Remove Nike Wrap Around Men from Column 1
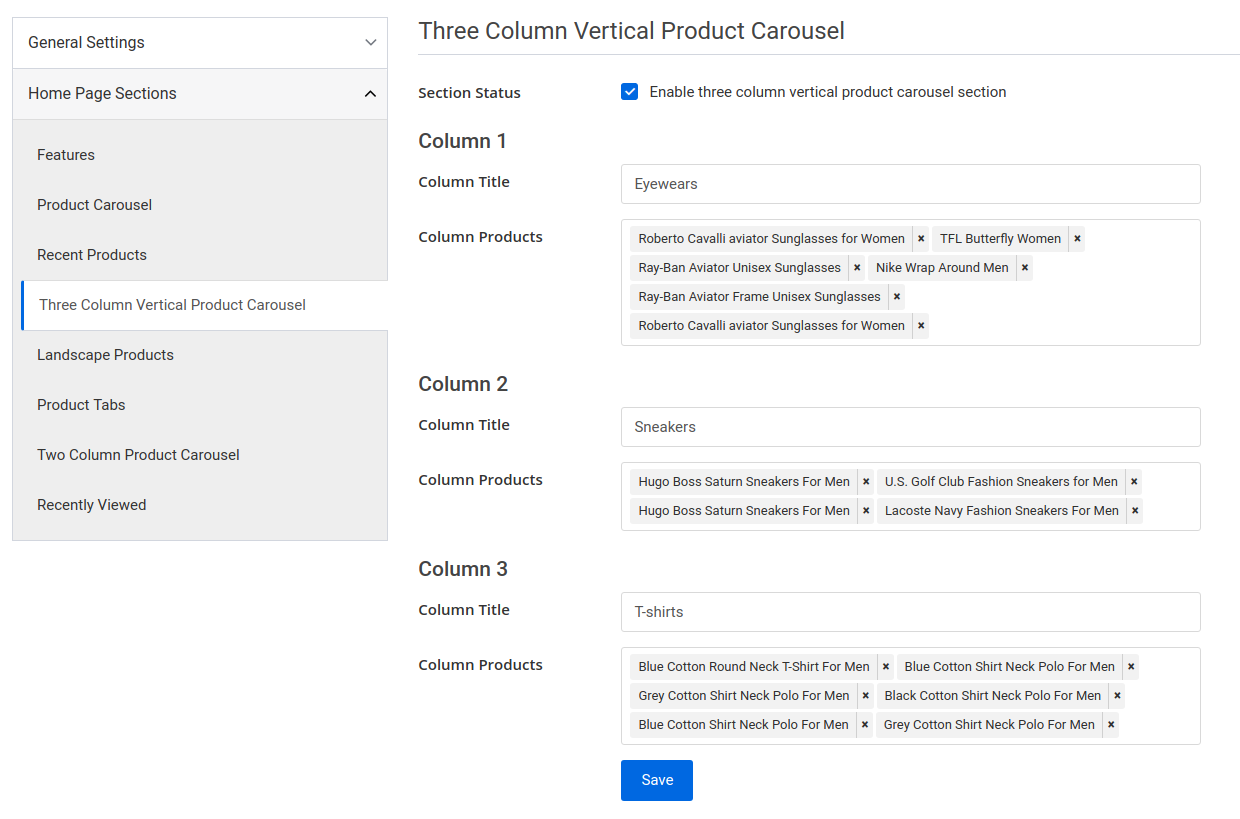The width and height of the screenshot is (1240, 819). [x=1024, y=267]
